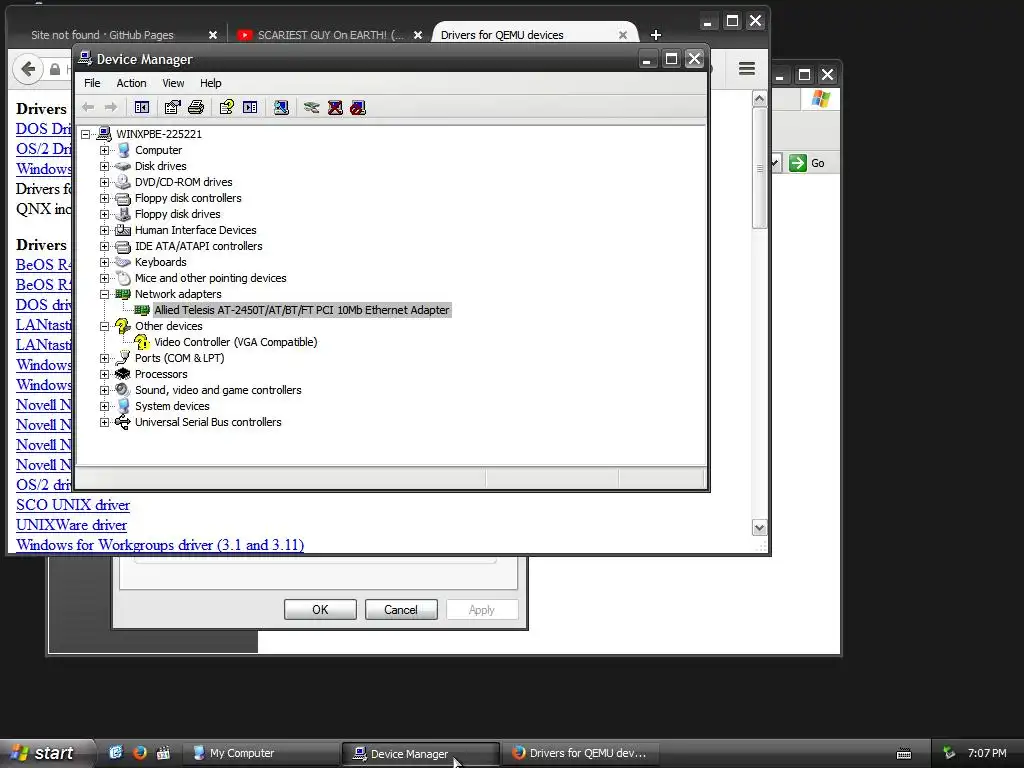This screenshot has height=768, width=1024.
Task: Expand the Floppy disk controllers node
Action: coord(104,198)
